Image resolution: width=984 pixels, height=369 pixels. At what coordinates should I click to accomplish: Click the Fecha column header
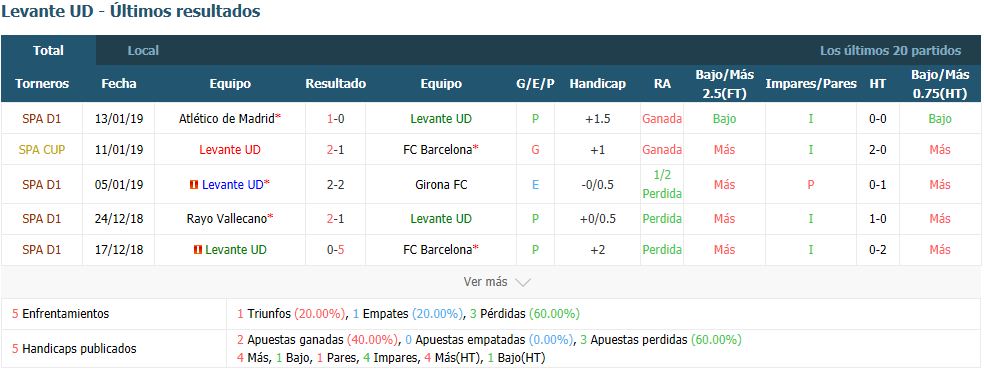click(x=119, y=83)
